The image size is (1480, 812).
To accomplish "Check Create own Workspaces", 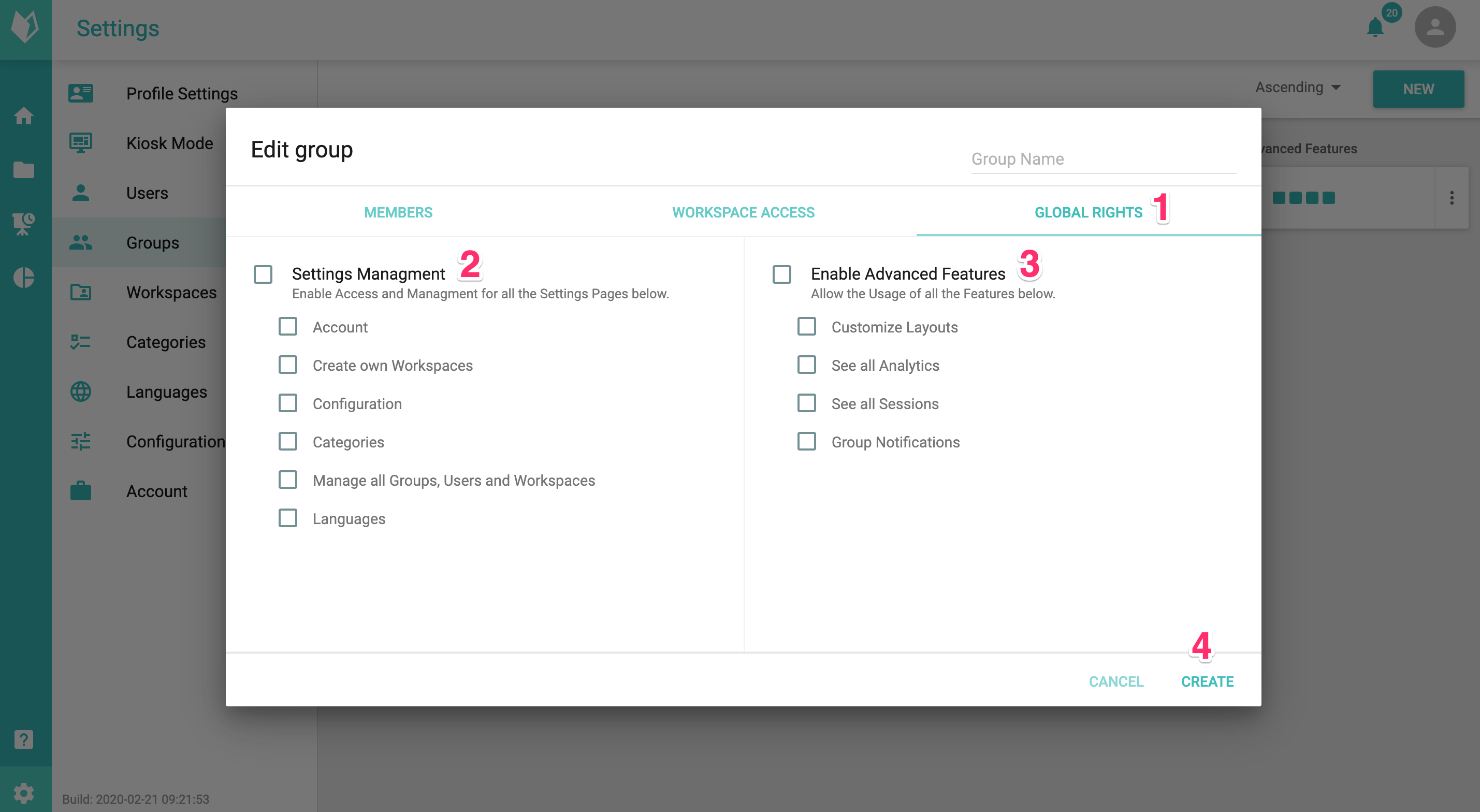I will pos(288,365).
